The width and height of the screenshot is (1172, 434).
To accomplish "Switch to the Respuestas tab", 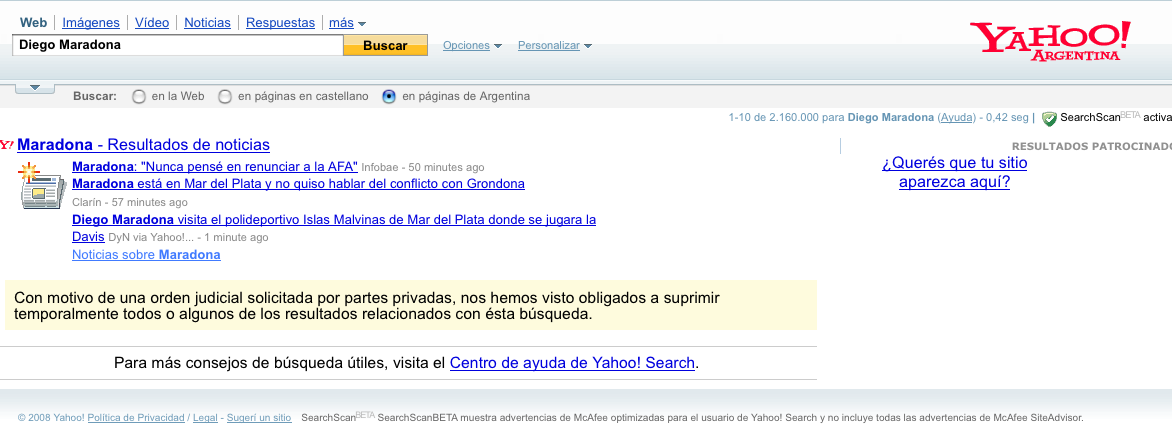I will tap(280, 23).
